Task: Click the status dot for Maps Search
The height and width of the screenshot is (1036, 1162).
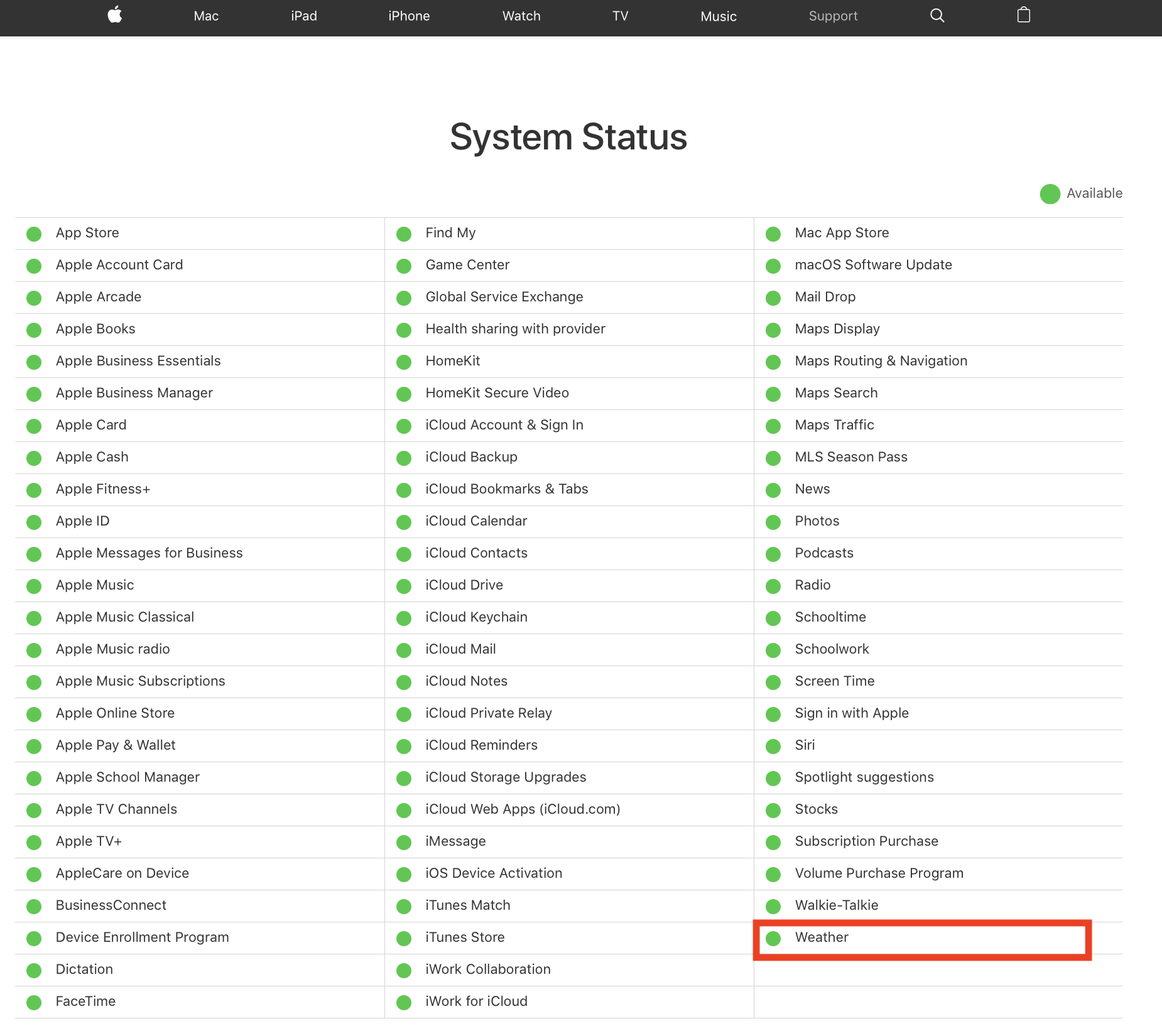Action: 773,394
